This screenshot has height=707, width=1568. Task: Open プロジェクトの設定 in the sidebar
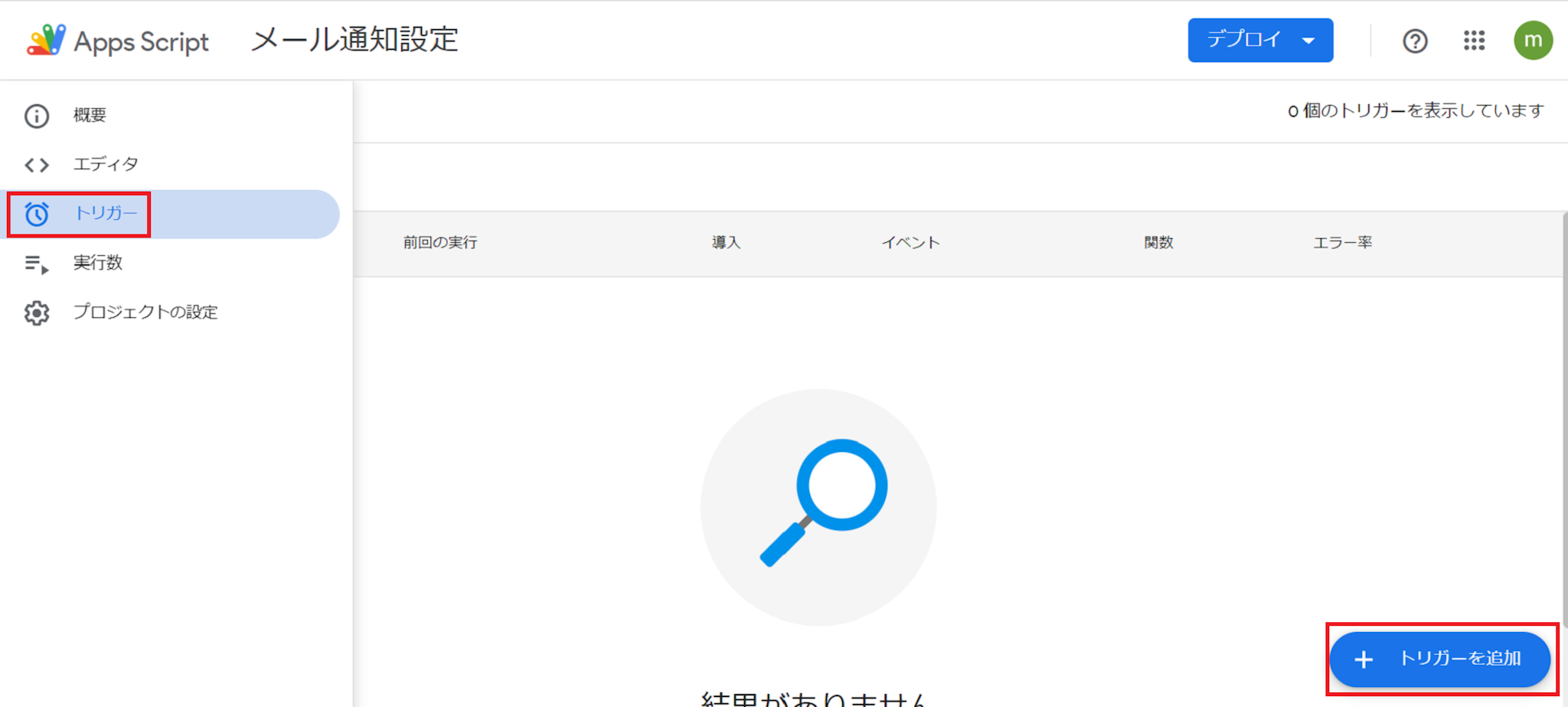[145, 312]
